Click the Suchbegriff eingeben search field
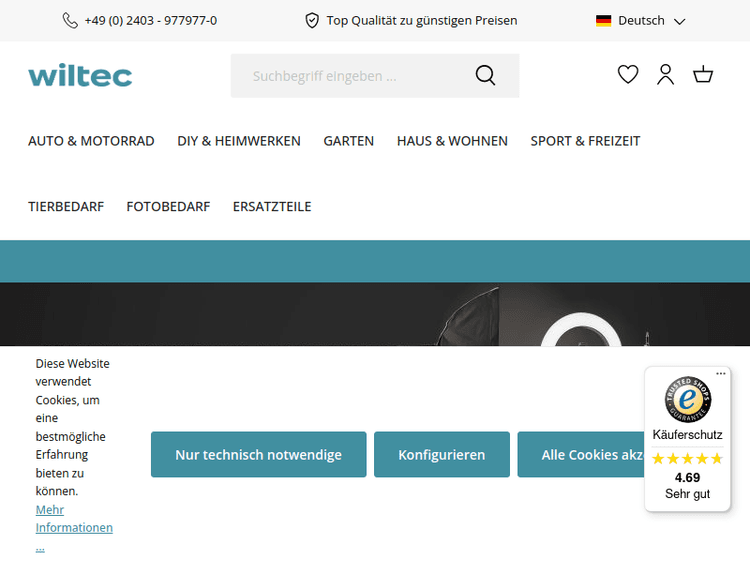The height and width of the screenshot is (563, 750). tap(350, 76)
